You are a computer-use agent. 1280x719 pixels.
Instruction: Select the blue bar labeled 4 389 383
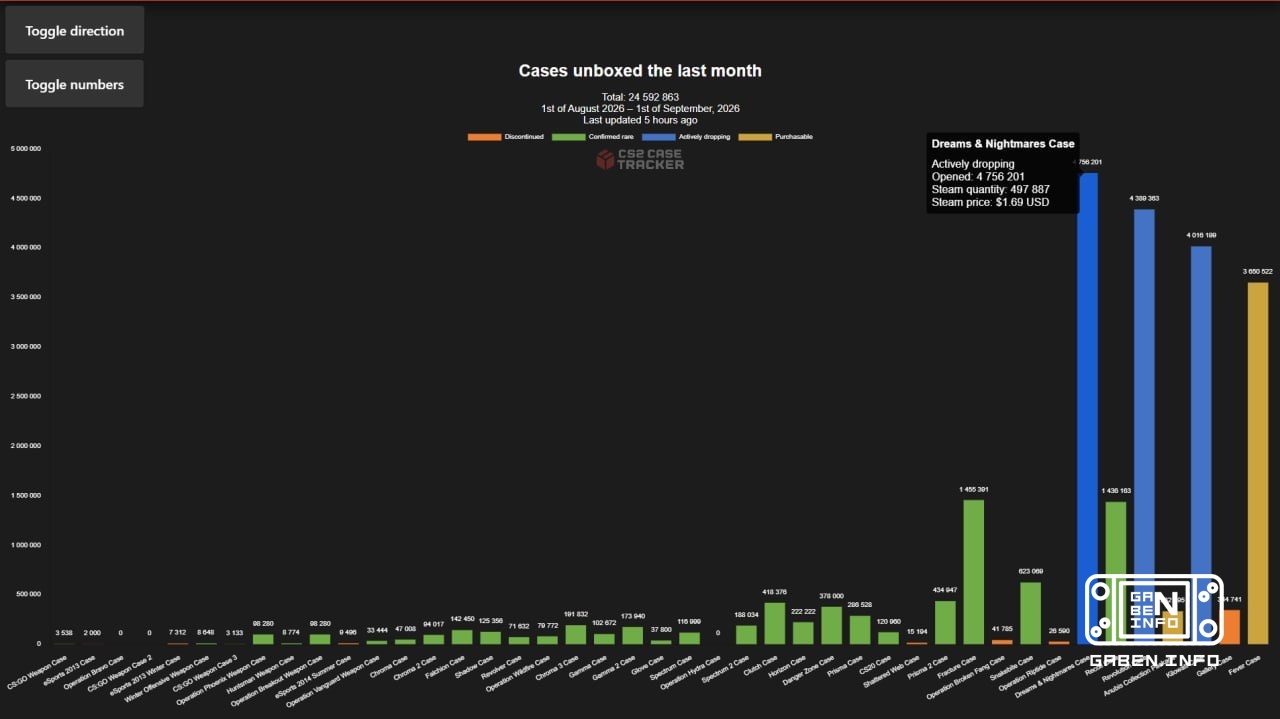tap(1144, 427)
